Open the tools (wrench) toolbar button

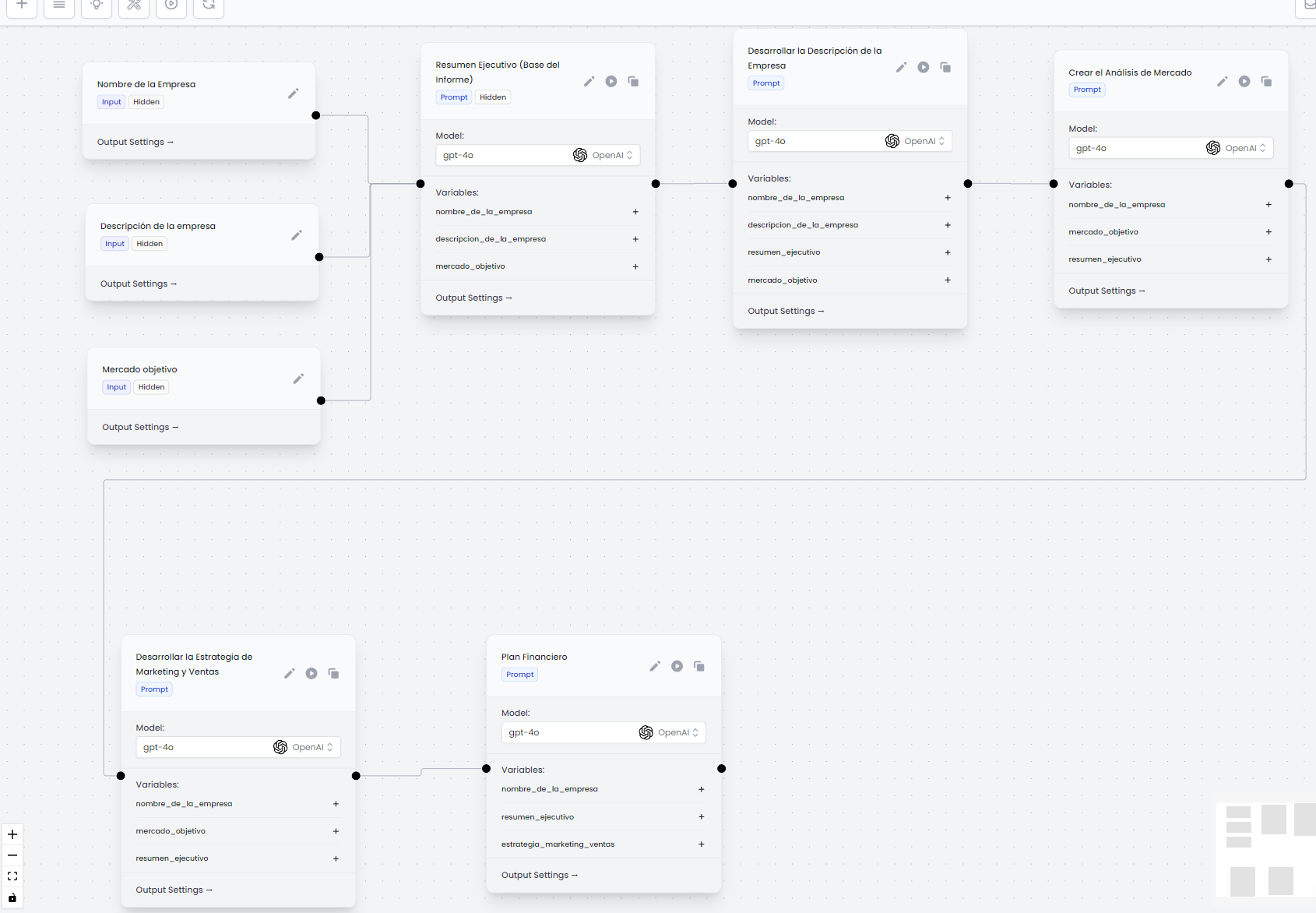(x=134, y=5)
